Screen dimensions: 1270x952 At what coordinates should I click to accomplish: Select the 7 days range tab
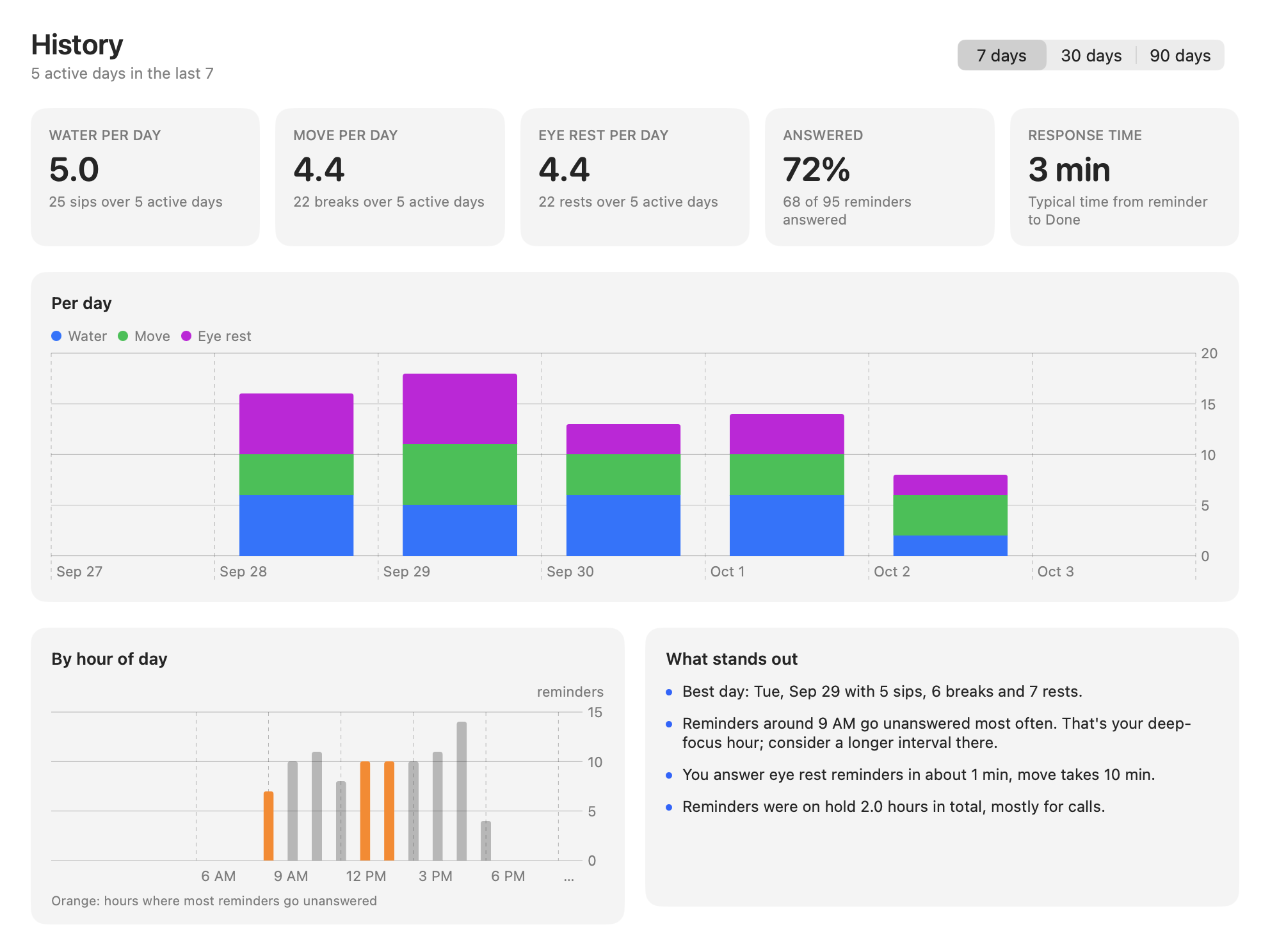(x=1001, y=56)
